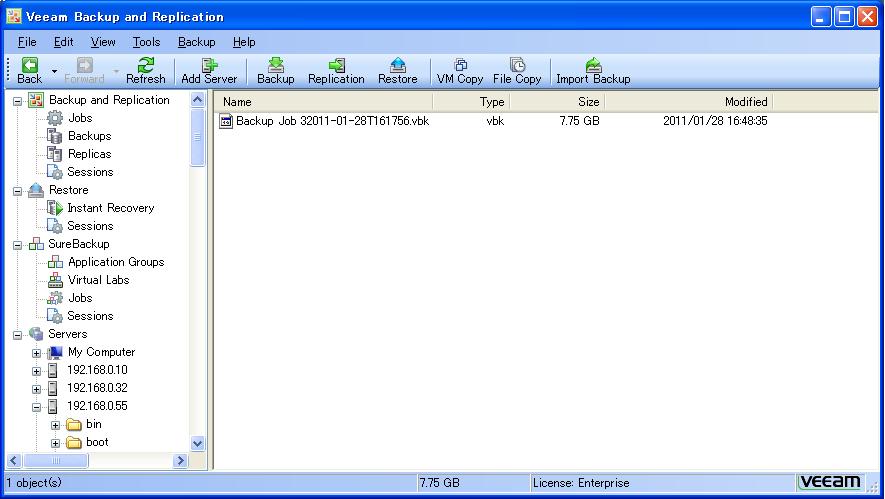
Task: Click the Import Backup toolbar icon
Action: 593,71
